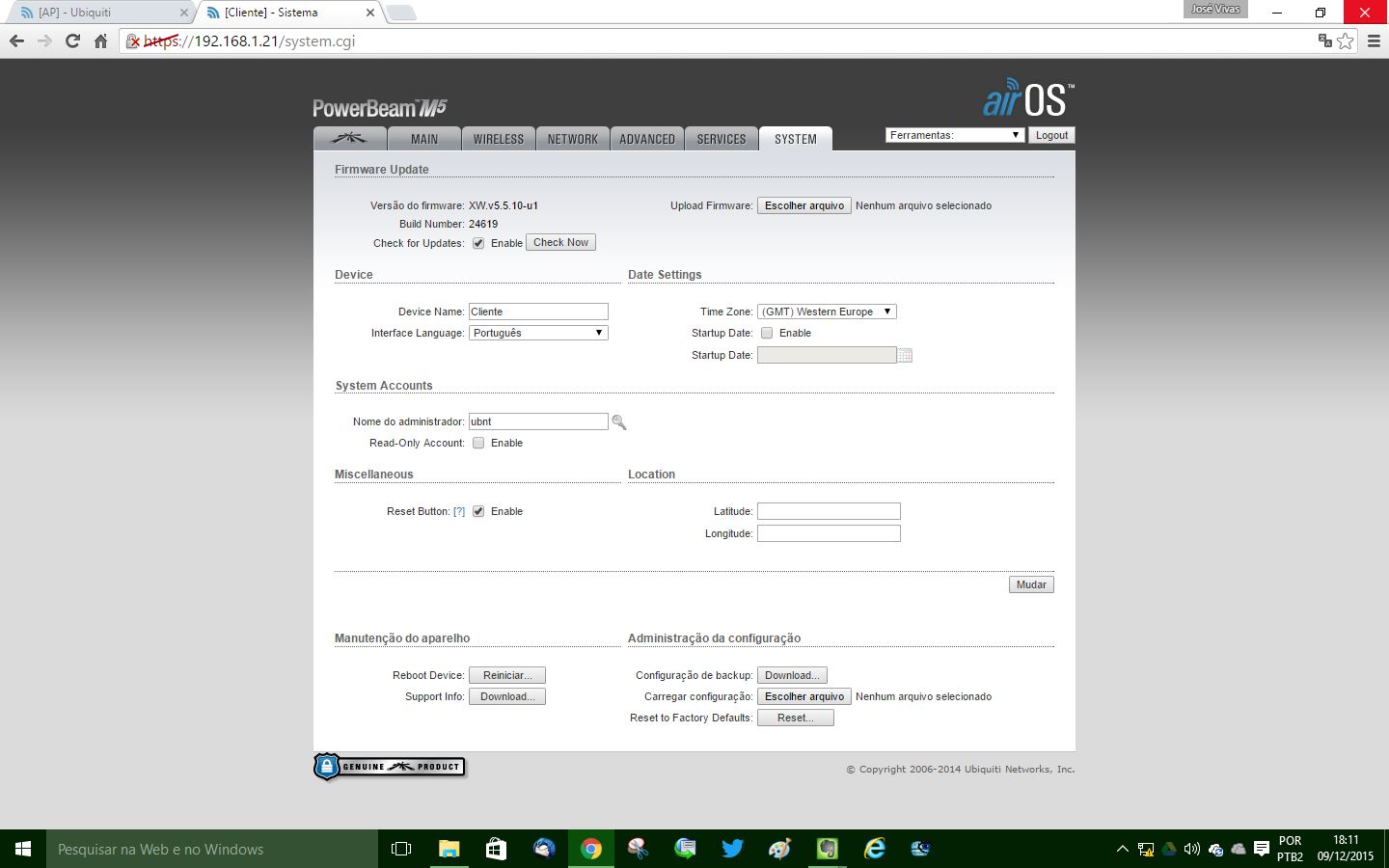This screenshot has height=868, width=1389.
Task: Open the Ferramentas tools dropdown
Action: tap(955, 135)
